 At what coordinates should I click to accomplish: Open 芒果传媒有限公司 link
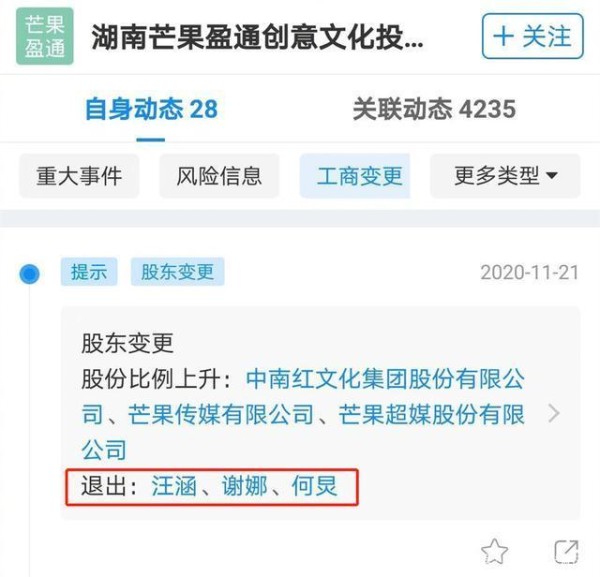pos(221,414)
